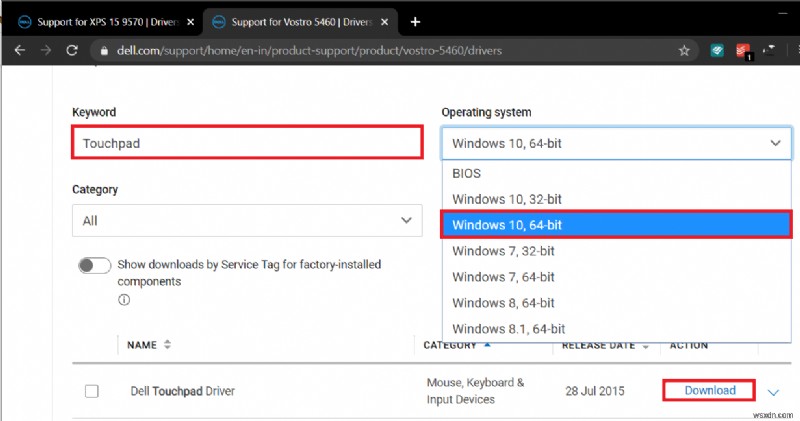Open the teal extension icon in toolbar
The image size is (800, 421).
coord(717,50)
